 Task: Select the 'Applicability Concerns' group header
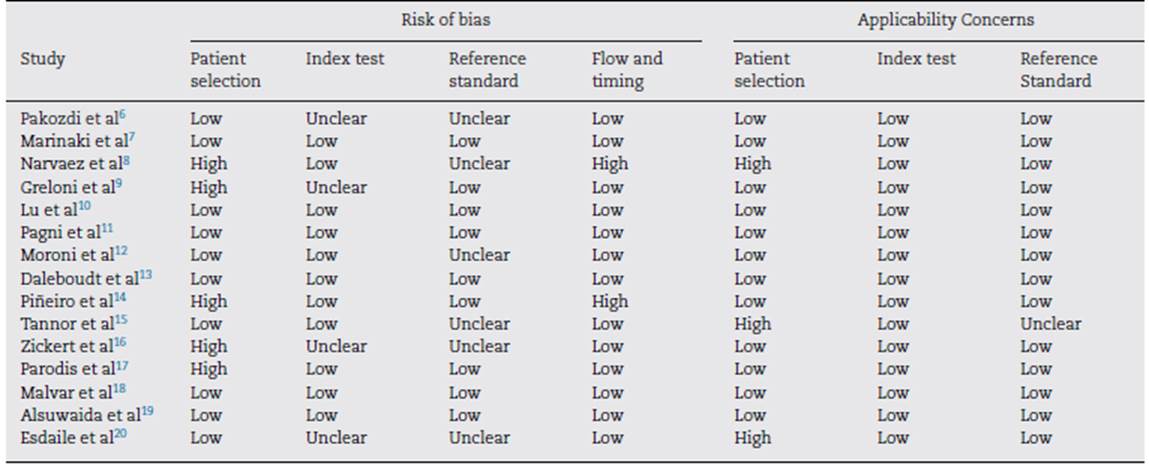(945, 20)
